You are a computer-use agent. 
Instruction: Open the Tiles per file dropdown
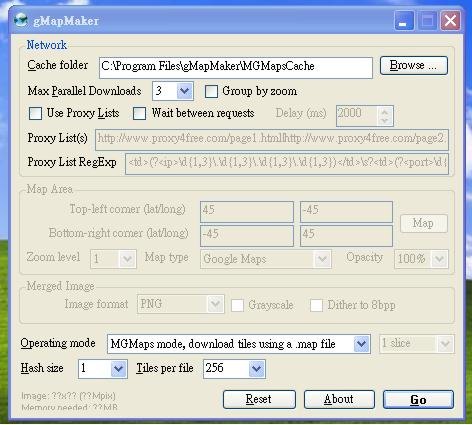point(234,369)
